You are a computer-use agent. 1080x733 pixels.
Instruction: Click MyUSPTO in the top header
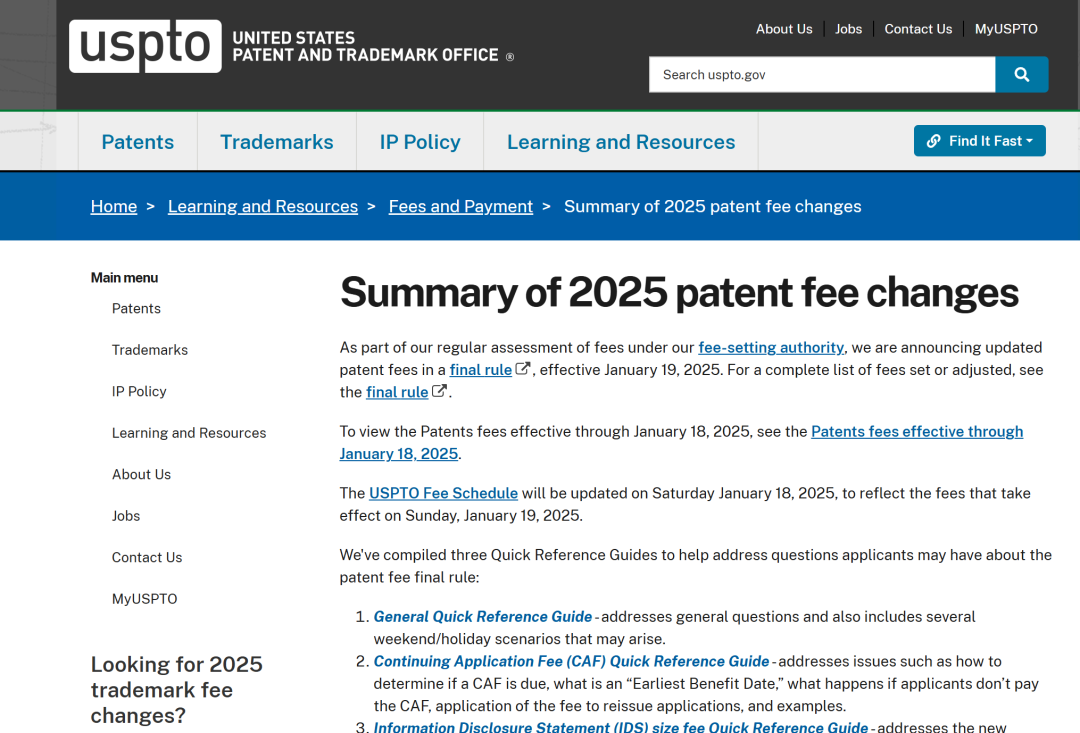click(1006, 29)
